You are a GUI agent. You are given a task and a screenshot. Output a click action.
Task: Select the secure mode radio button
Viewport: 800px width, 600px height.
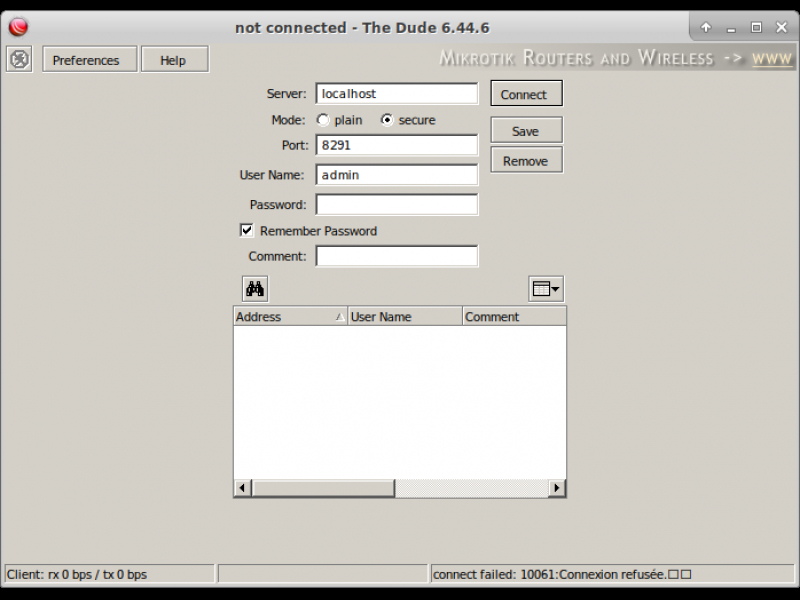[x=387, y=120]
